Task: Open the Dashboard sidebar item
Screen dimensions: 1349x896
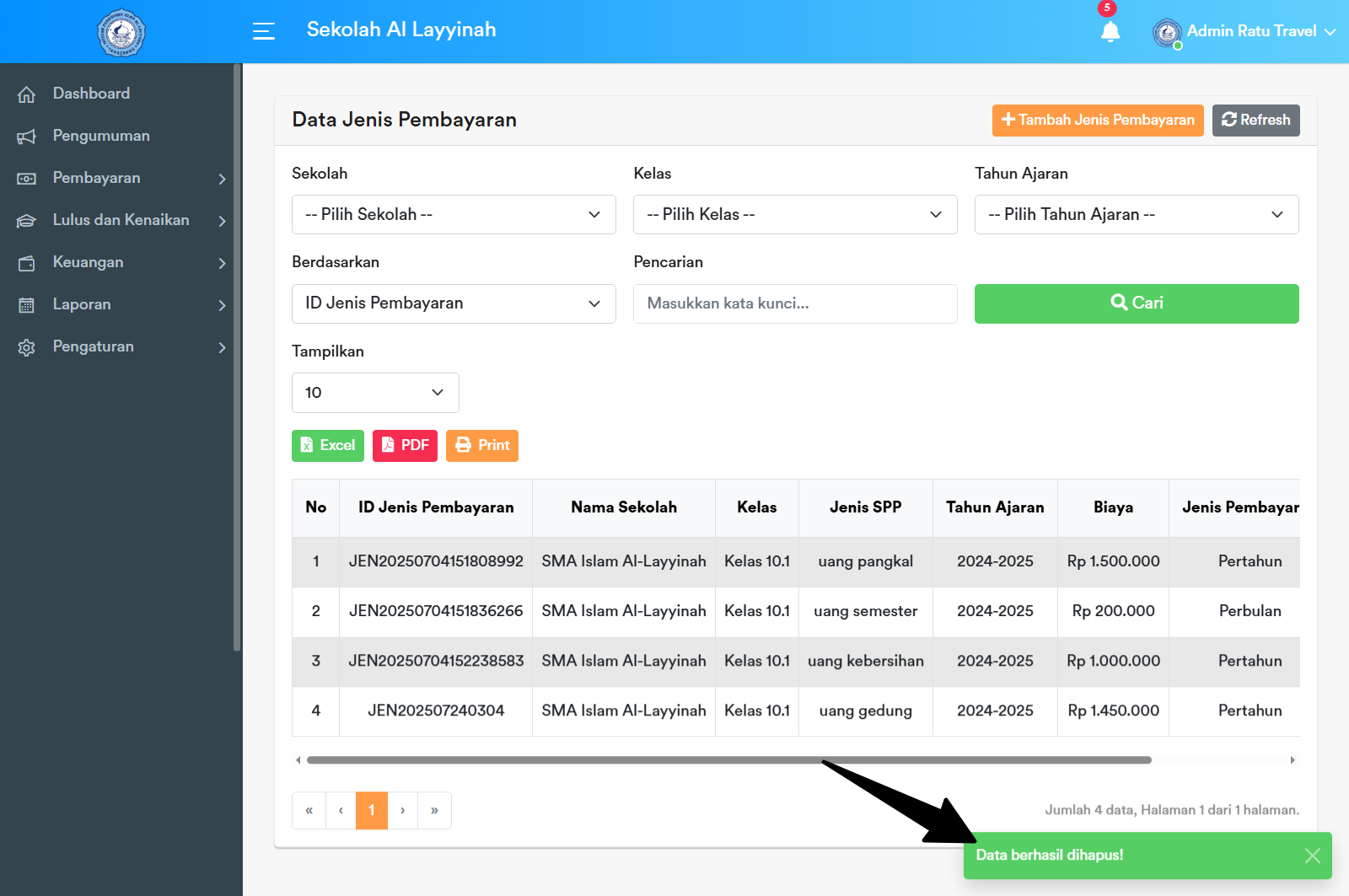Action: (91, 94)
